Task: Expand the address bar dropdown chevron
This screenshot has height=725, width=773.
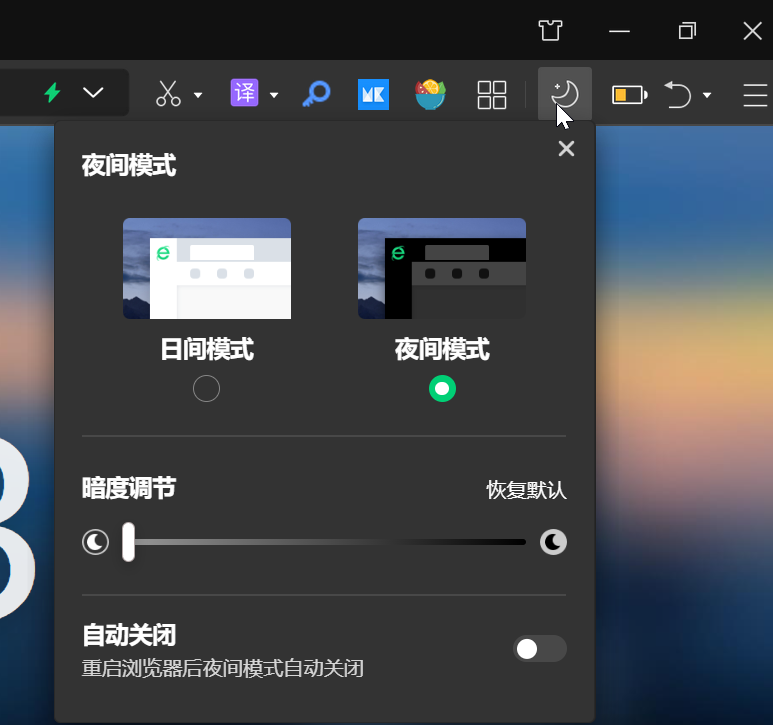Action: (93, 93)
